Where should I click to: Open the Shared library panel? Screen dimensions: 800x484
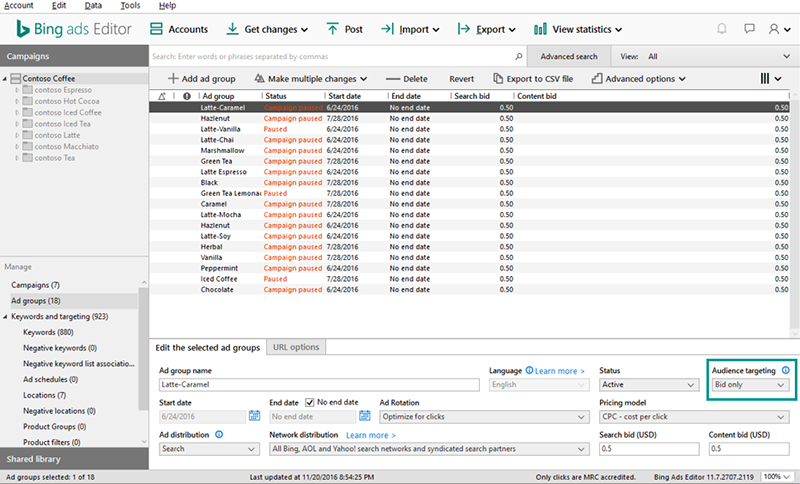74,458
